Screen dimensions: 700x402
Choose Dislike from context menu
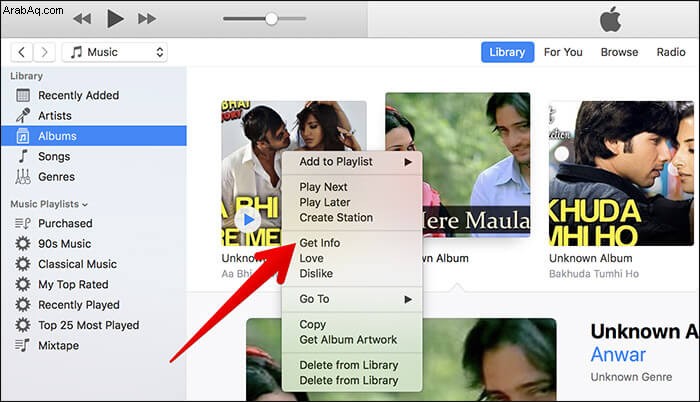[x=352, y=273]
